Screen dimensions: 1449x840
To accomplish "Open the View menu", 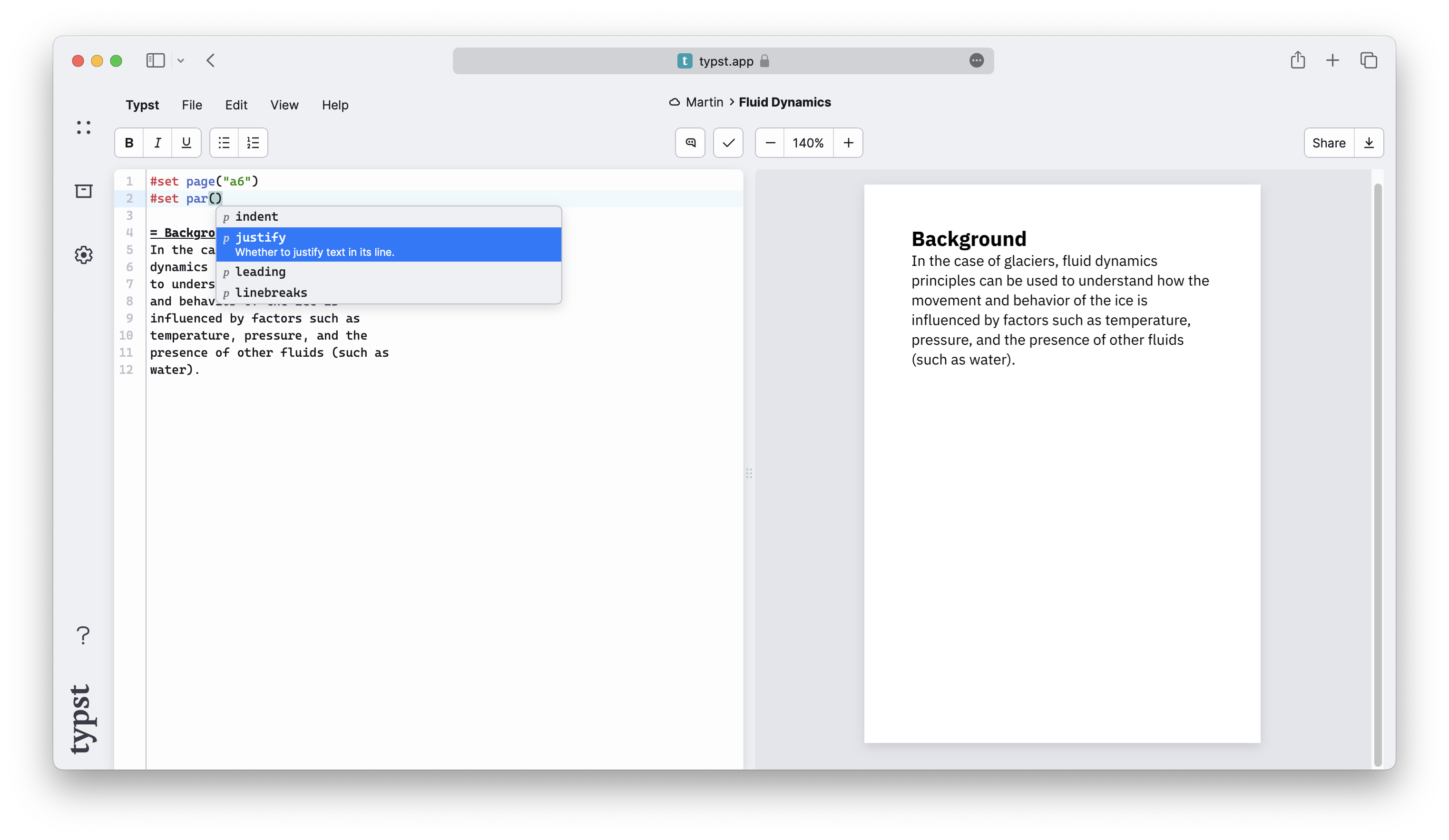I will coord(284,105).
